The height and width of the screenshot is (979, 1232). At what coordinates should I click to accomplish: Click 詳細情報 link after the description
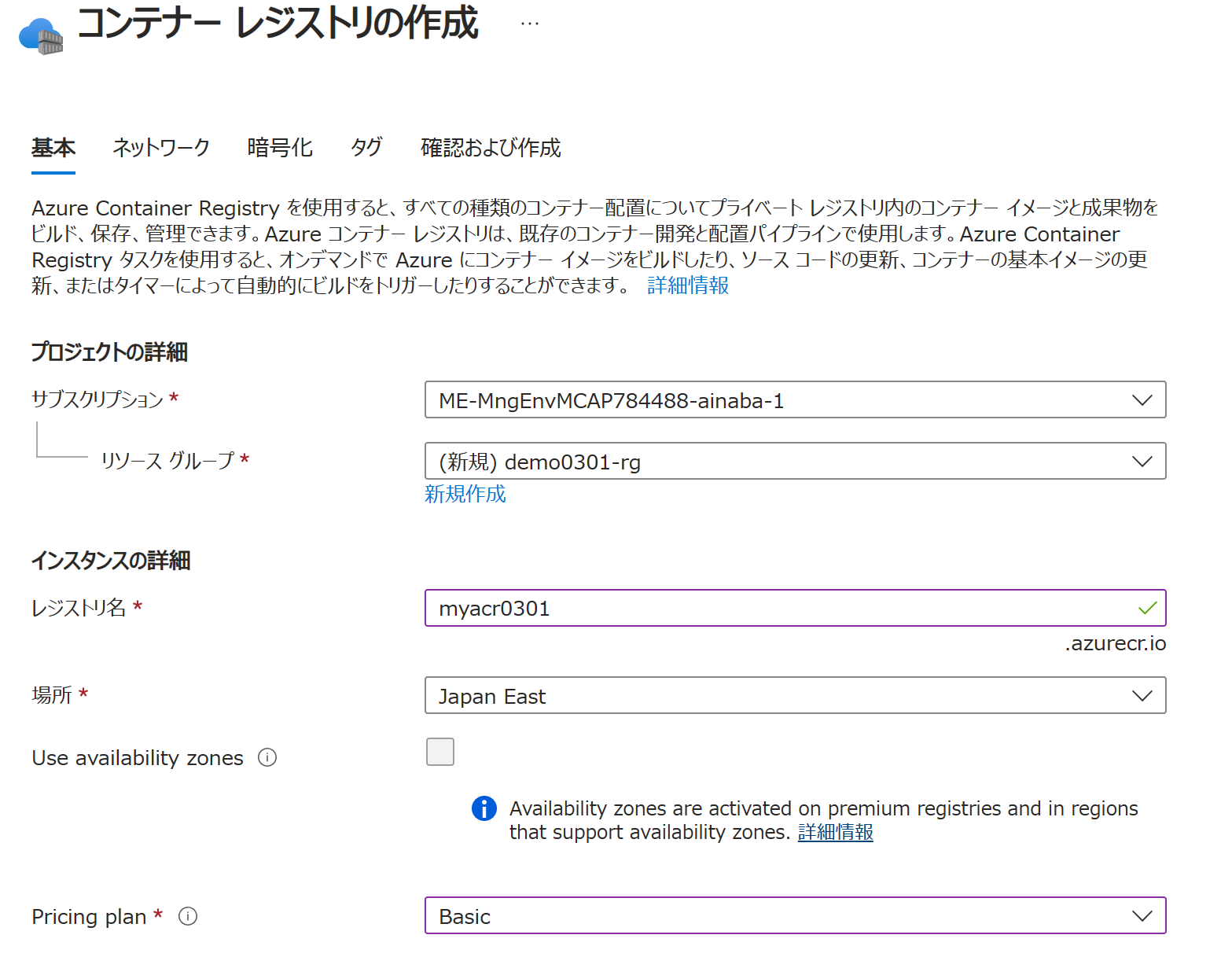pyautogui.click(x=688, y=285)
